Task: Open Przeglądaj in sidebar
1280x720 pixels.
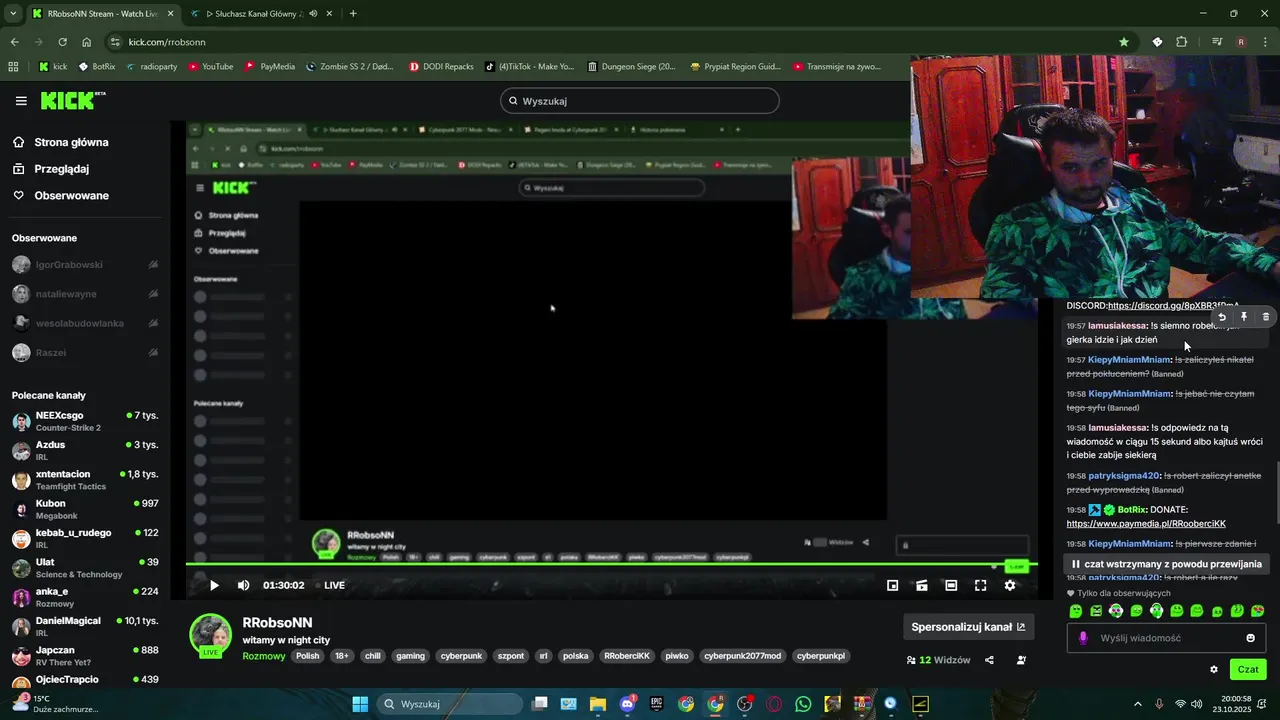Action: tap(51, 169)
